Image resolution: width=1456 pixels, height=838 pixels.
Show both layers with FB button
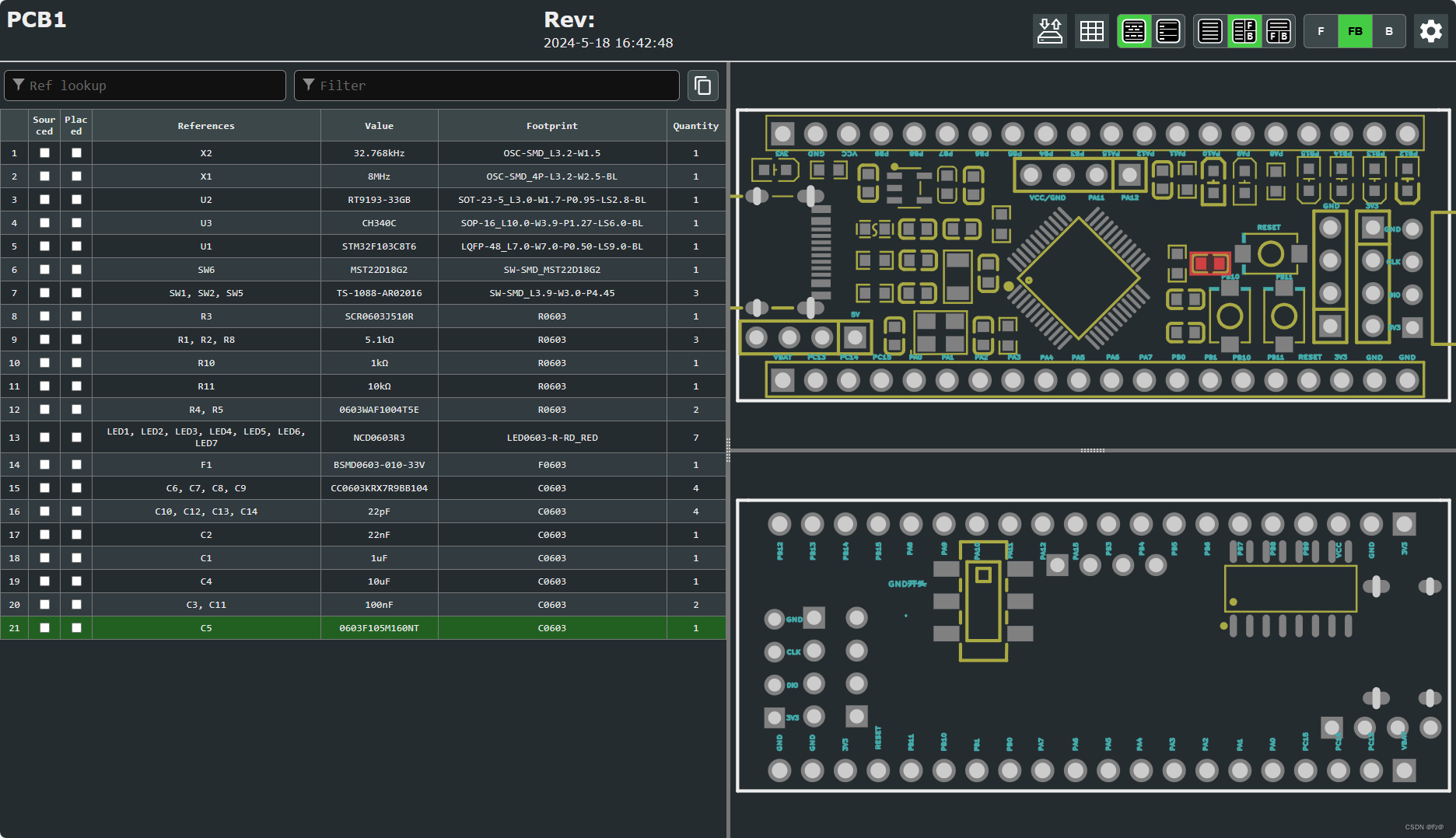tap(1355, 31)
